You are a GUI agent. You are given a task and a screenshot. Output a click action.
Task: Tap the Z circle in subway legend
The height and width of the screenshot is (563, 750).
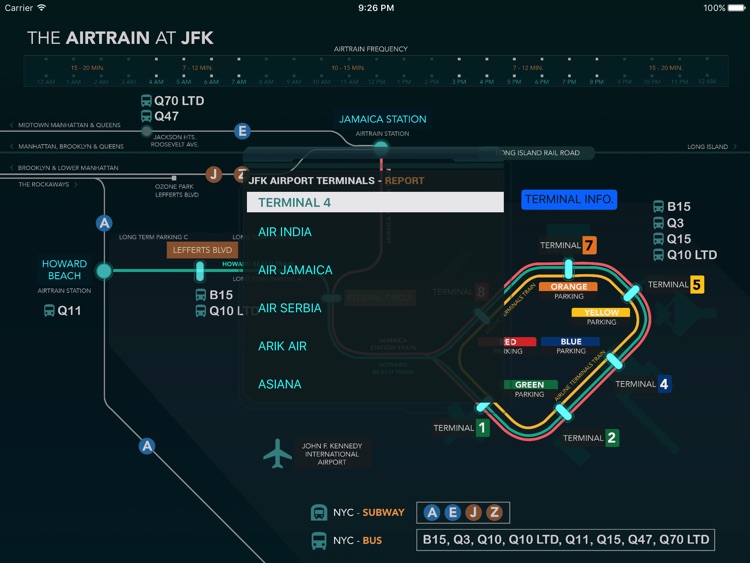point(494,513)
